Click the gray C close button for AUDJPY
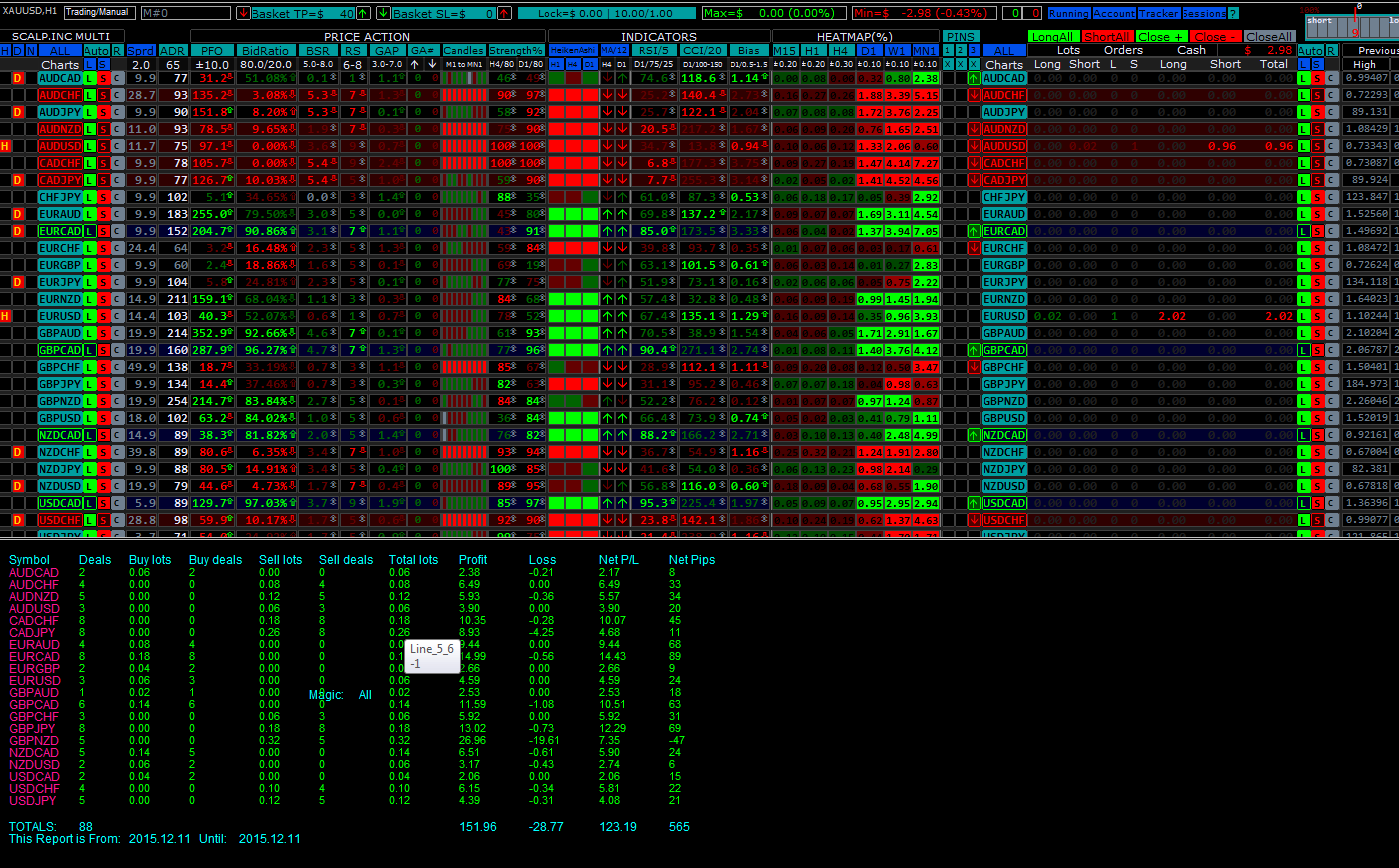1399x868 pixels. point(118,112)
